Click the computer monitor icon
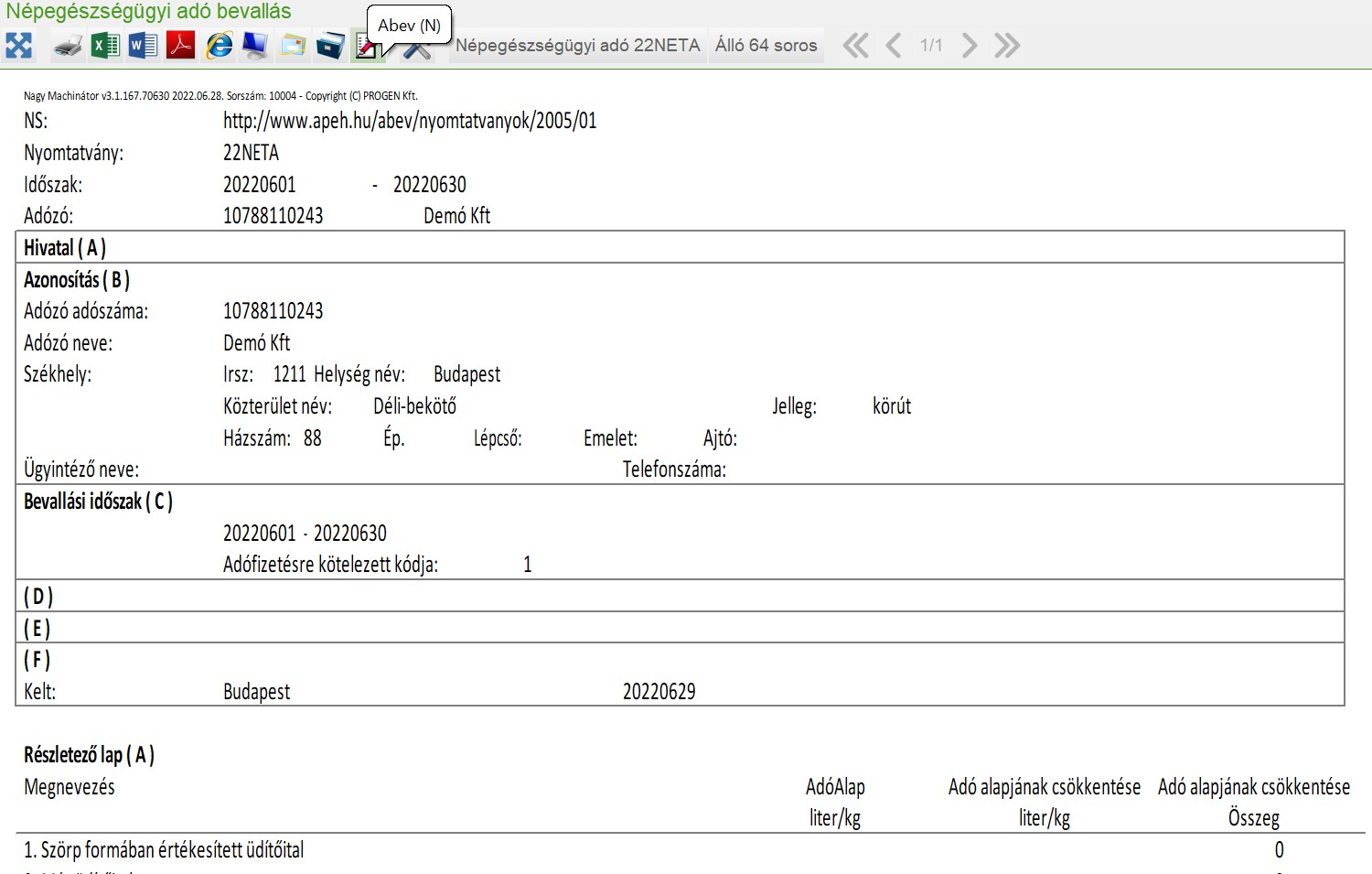Viewport: 1372px width, 874px height. pyautogui.click(x=255, y=45)
